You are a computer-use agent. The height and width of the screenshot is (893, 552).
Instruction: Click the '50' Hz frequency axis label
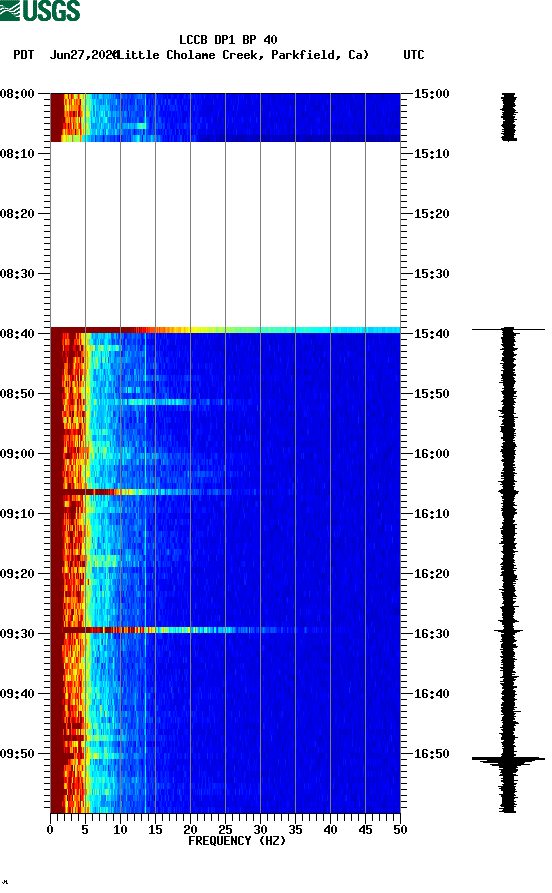[400, 830]
